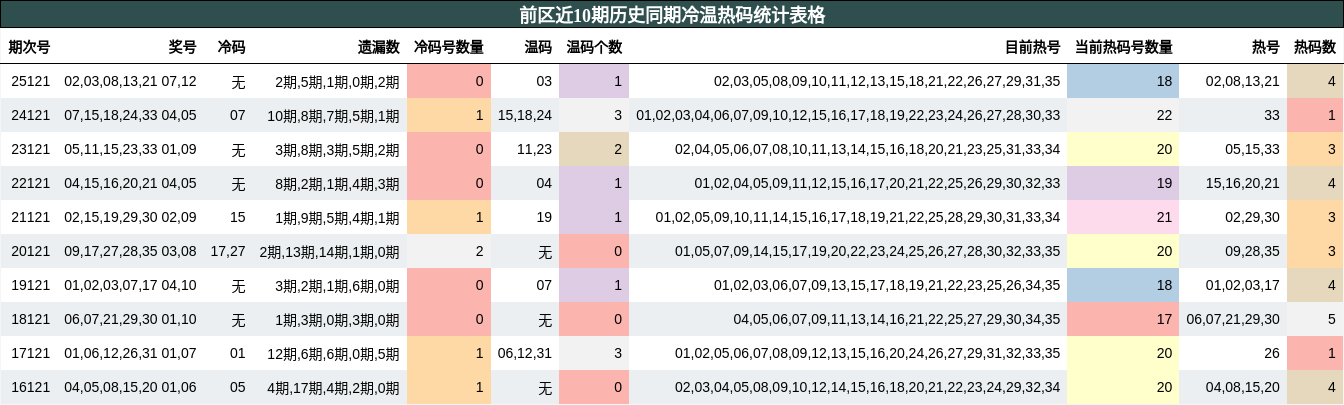Screen dimensions: 1344x405
Task: Click cold code cell 17,27
Action: [228, 251]
